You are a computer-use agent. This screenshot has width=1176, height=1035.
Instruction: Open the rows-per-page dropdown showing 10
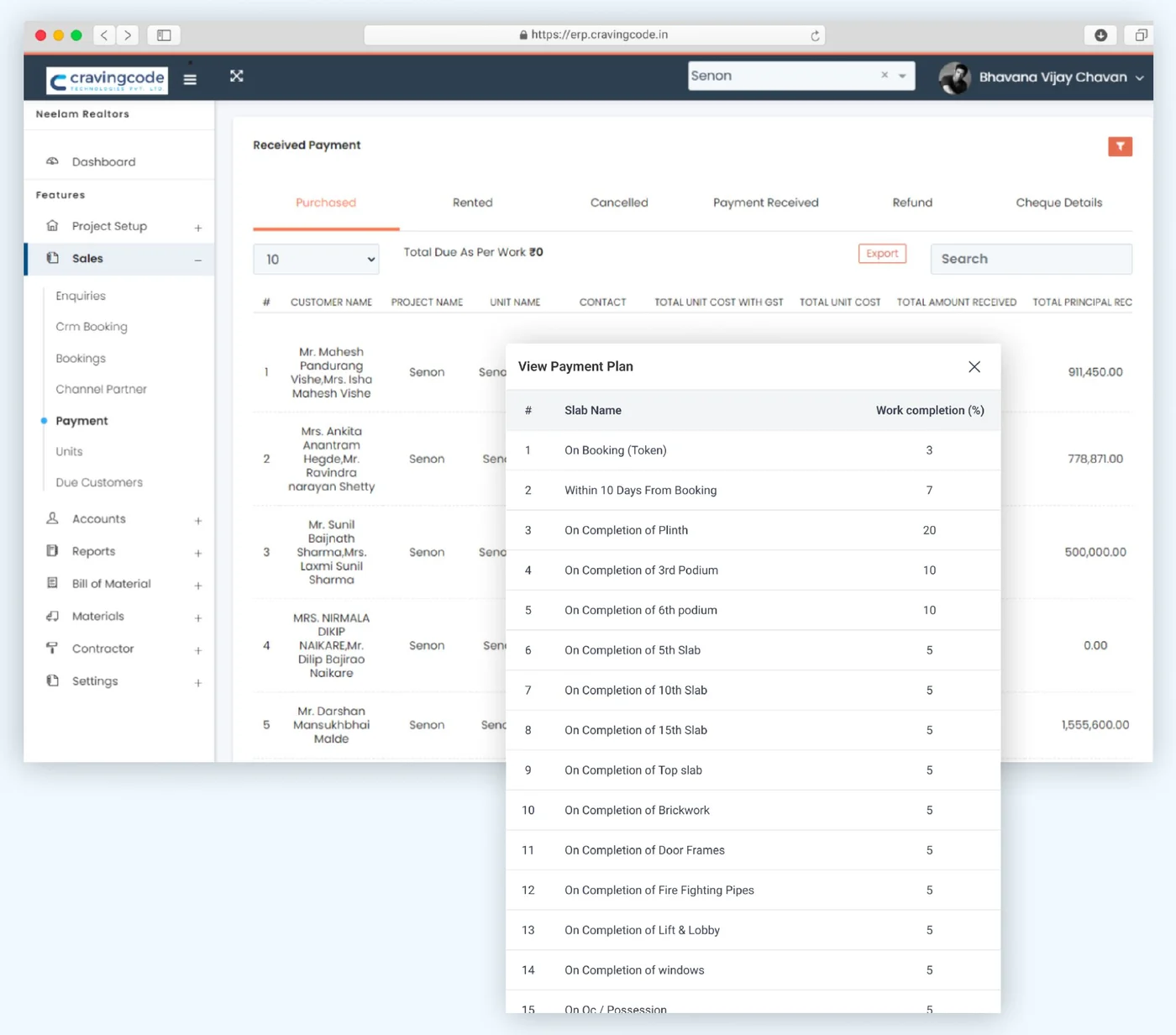coord(316,259)
